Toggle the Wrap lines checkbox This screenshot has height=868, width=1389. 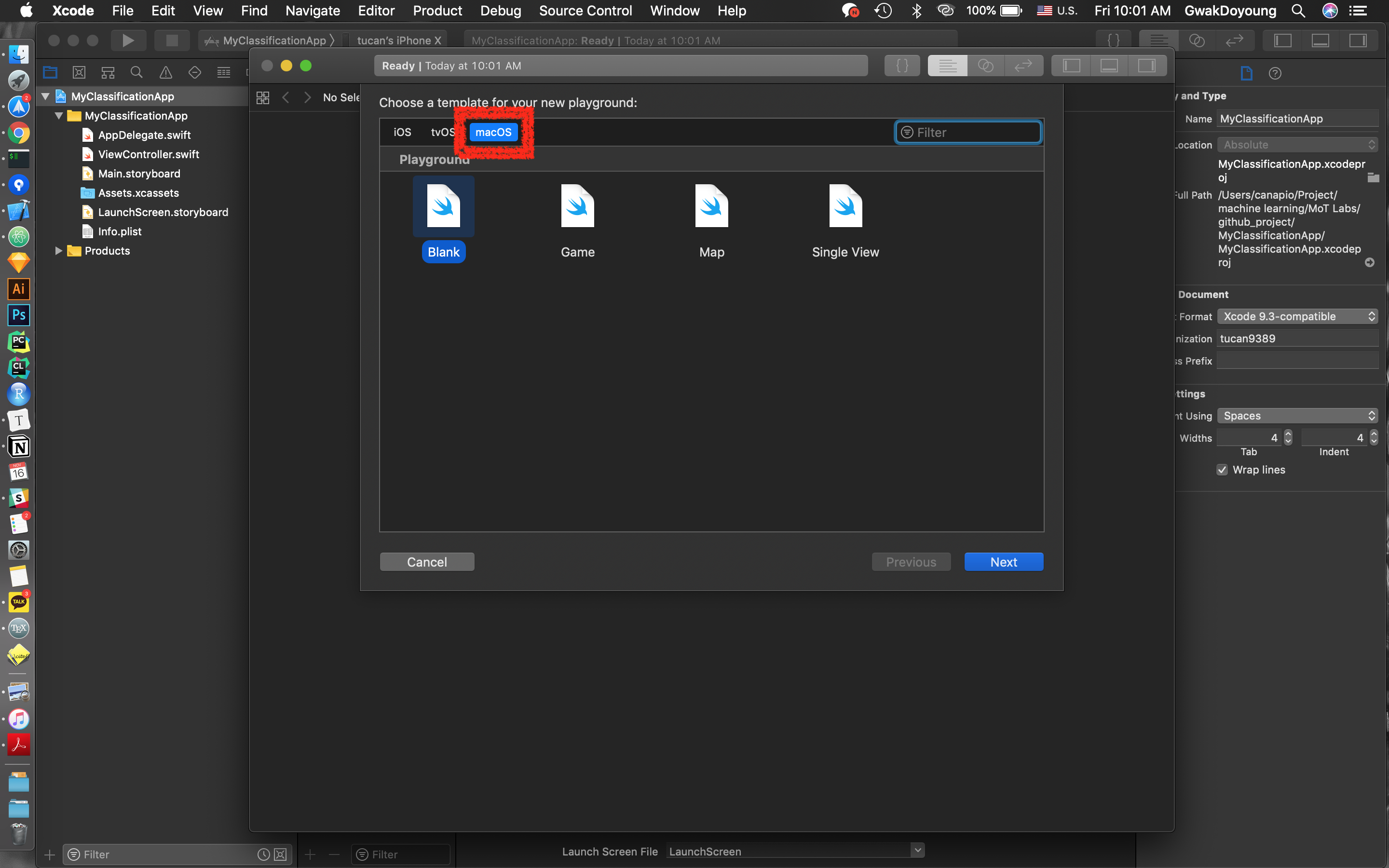[1222, 470]
